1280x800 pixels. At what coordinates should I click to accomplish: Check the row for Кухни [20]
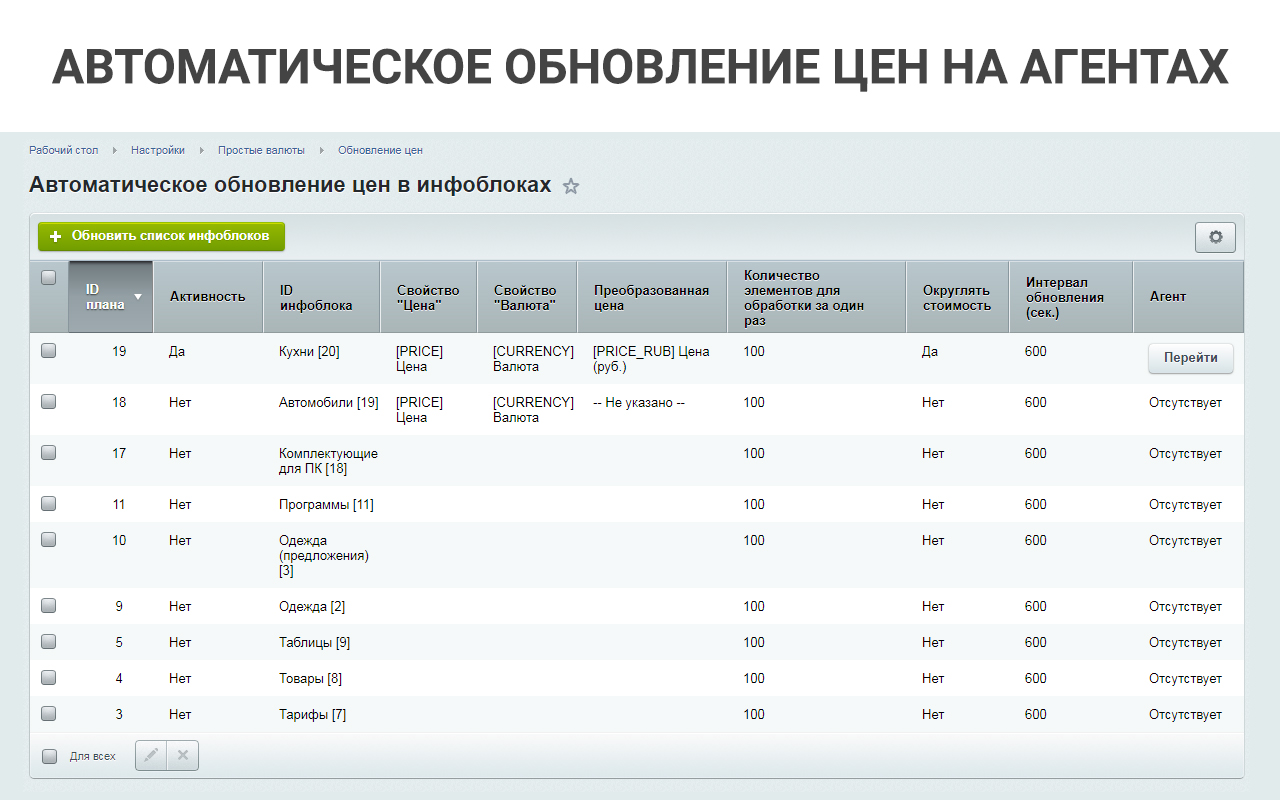pyautogui.click(x=48, y=351)
